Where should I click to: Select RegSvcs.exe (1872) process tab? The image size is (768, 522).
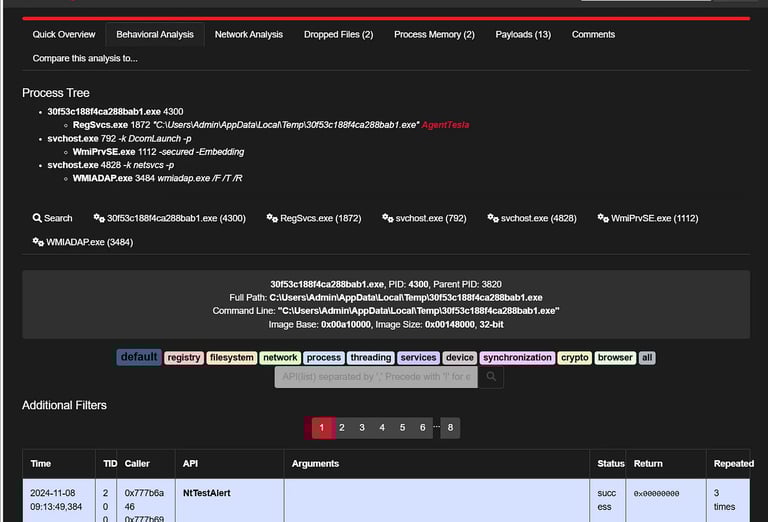click(x=314, y=218)
